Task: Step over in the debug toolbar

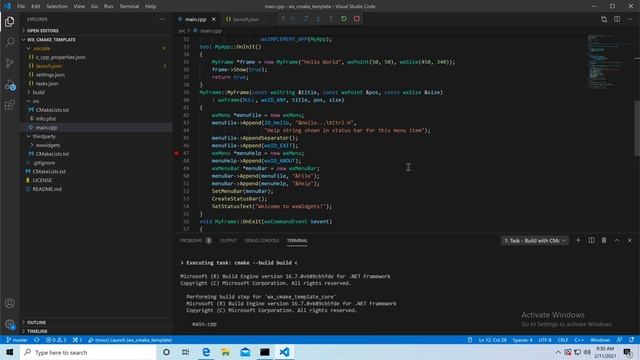Action: [305, 19]
